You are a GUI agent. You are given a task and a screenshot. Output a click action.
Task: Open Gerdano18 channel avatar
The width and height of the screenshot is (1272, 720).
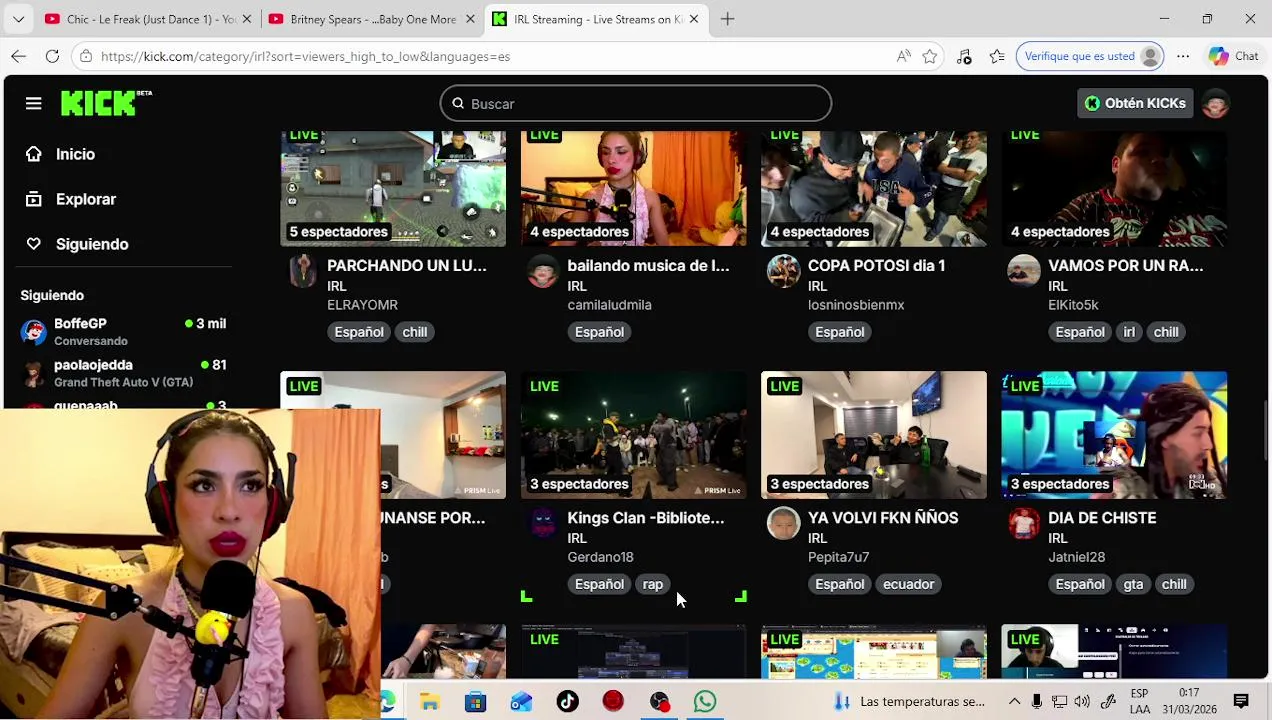(x=542, y=523)
